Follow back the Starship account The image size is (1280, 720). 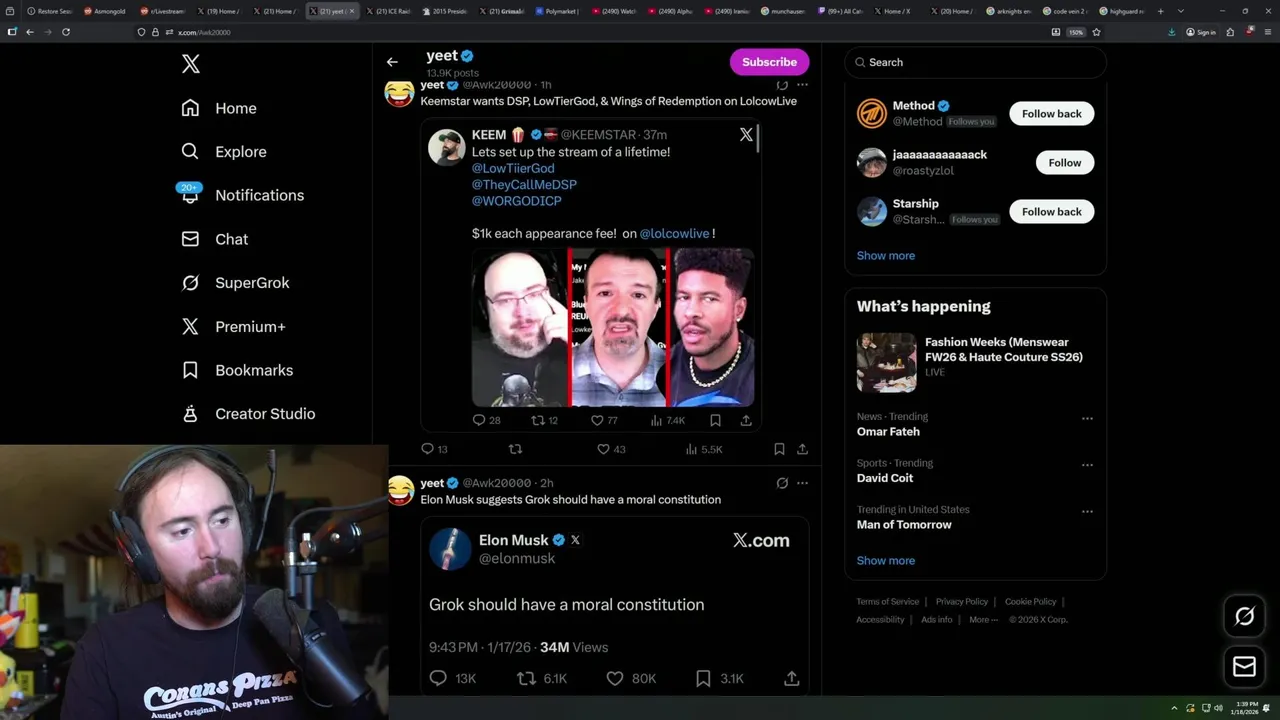(x=1051, y=212)
